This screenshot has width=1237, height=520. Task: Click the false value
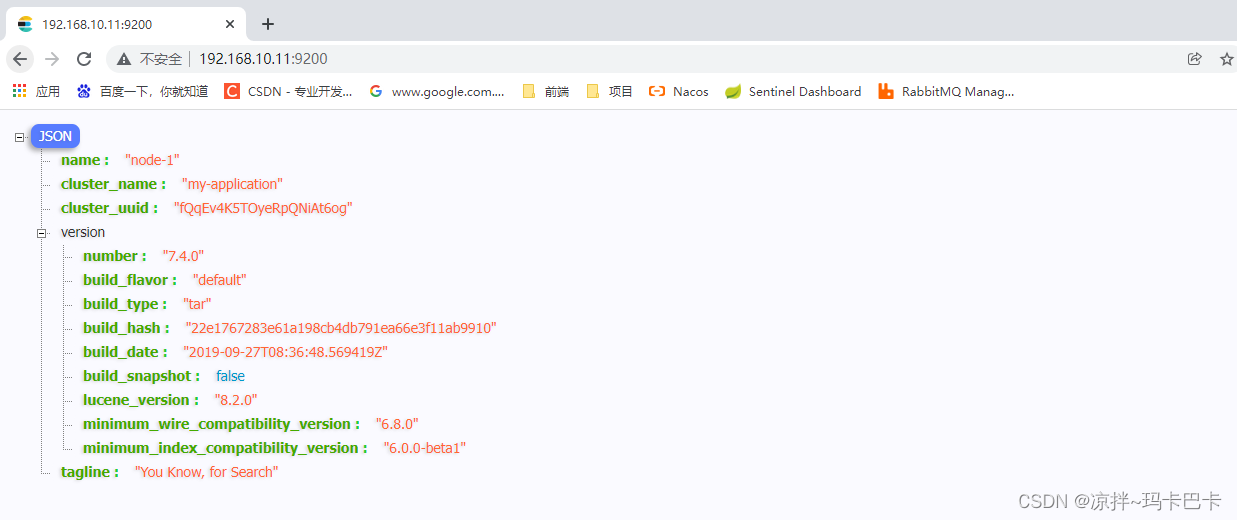pyautogui.click(x=230, y=376)
